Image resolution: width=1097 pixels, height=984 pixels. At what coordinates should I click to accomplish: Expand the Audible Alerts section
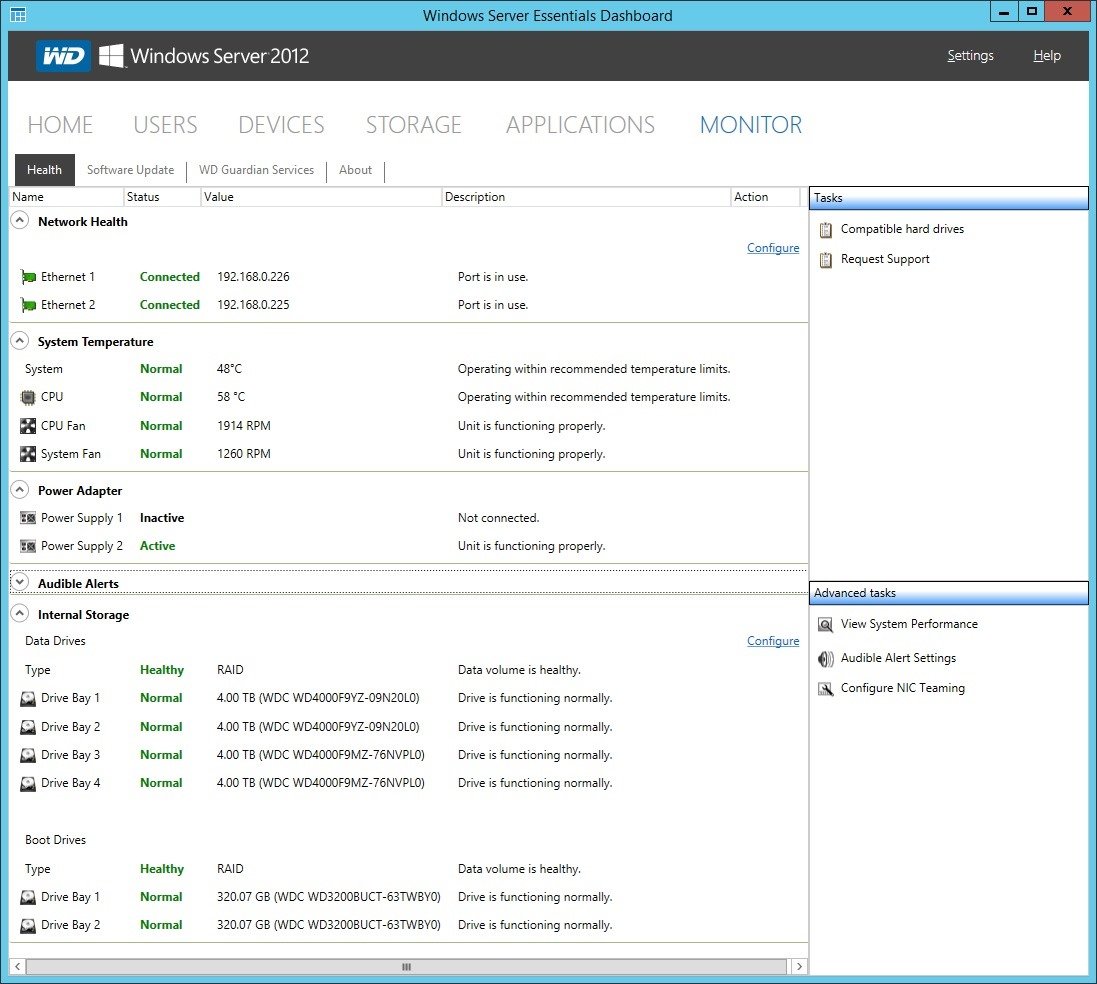(20, 582)
